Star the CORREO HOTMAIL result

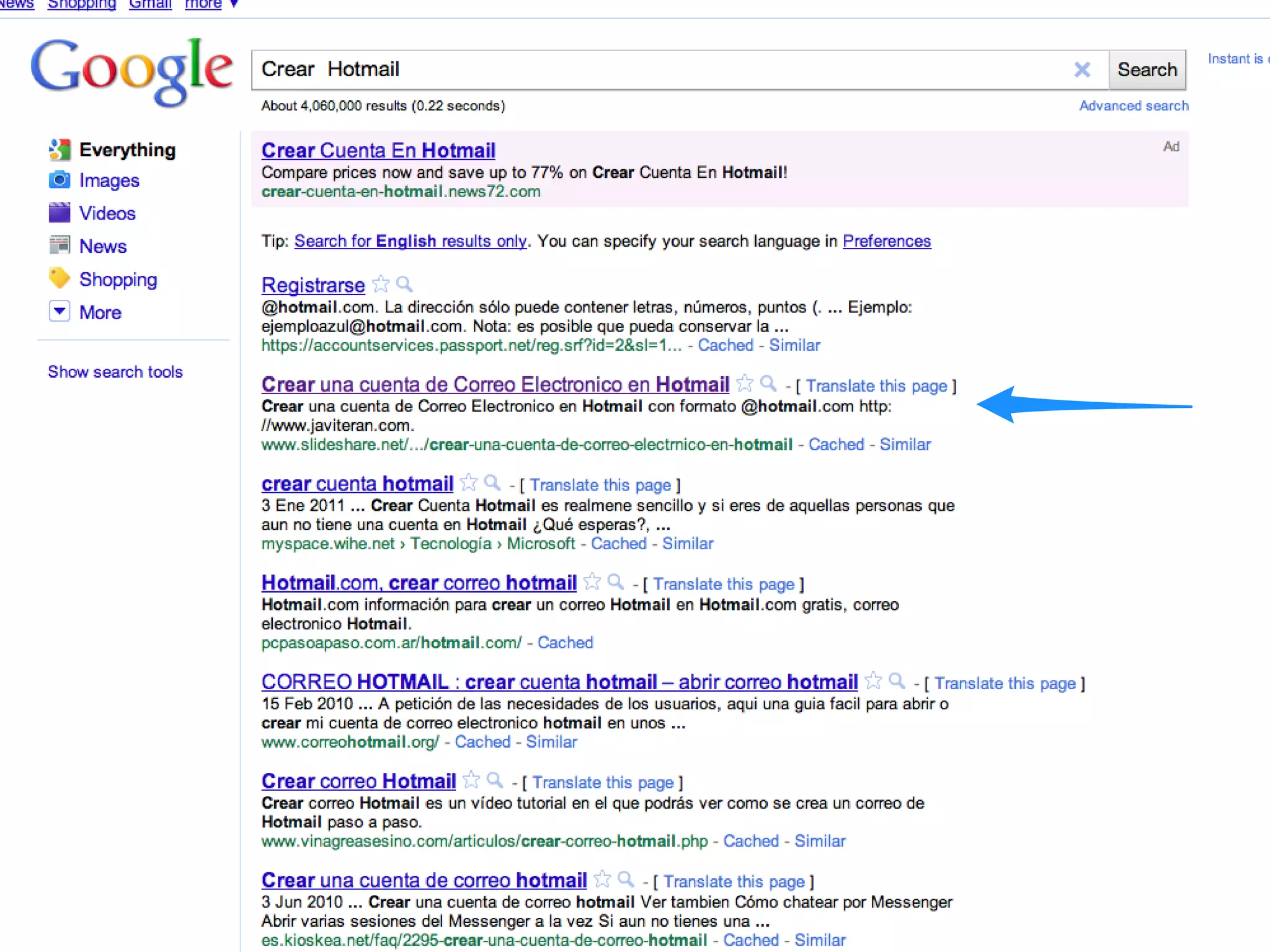click(873, 681)
